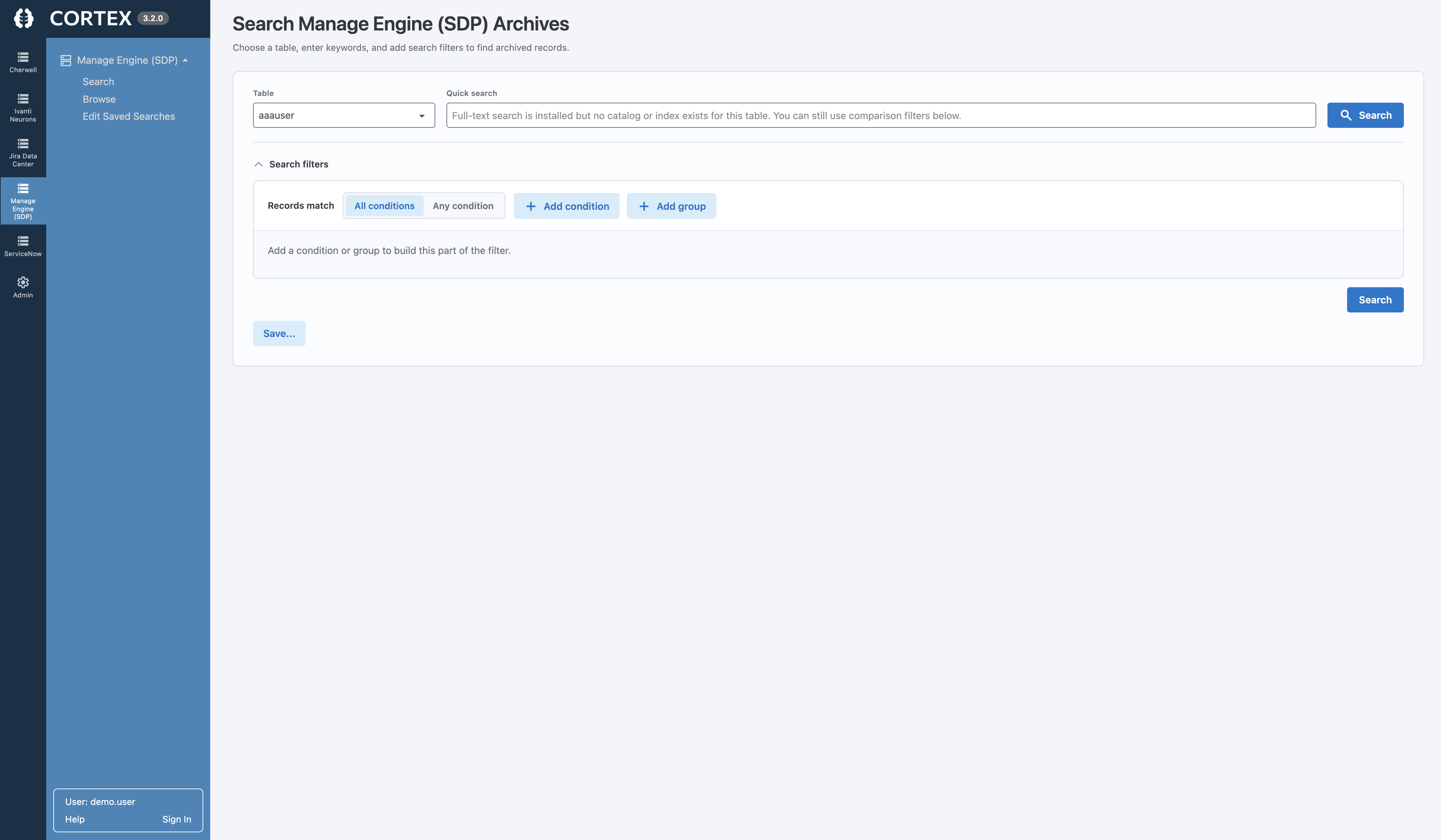This screenshot has width=1441, height=840.
Task: Click the Save... button
Action: 279,334
